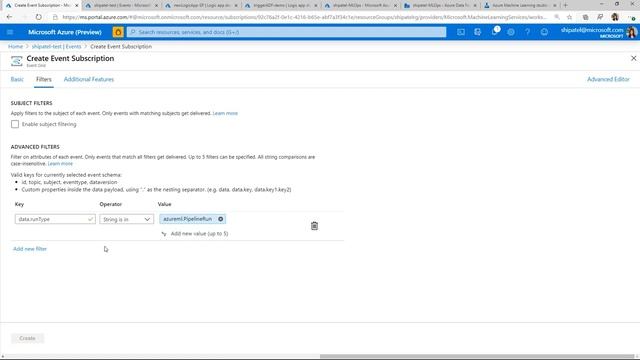640x360 pixels.
Task: Open shipatel-test | Events breadcrumb
Action: tap(56, 47)
